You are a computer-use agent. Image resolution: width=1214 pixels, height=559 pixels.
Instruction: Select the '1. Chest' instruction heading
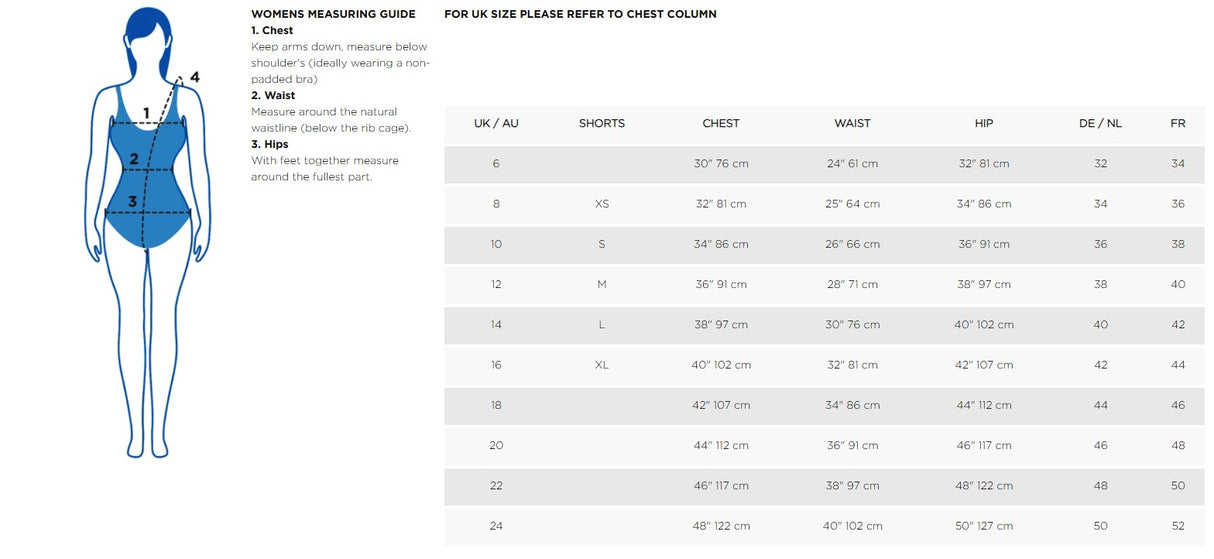[272, 31]
